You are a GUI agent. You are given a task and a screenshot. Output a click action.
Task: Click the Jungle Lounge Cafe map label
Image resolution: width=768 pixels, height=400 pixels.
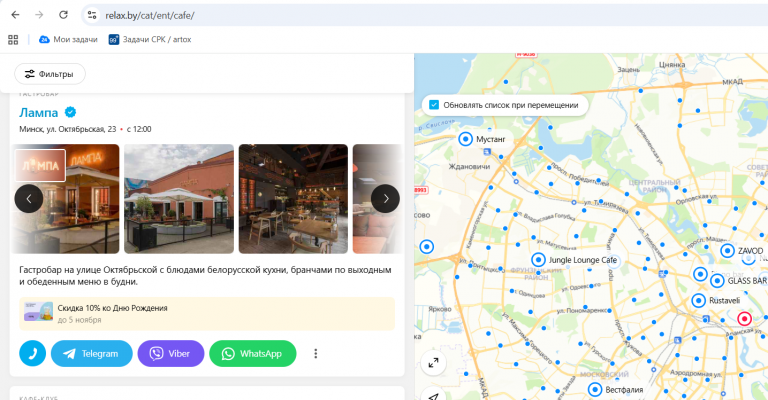pyautogui.click(x=582, y=260)
